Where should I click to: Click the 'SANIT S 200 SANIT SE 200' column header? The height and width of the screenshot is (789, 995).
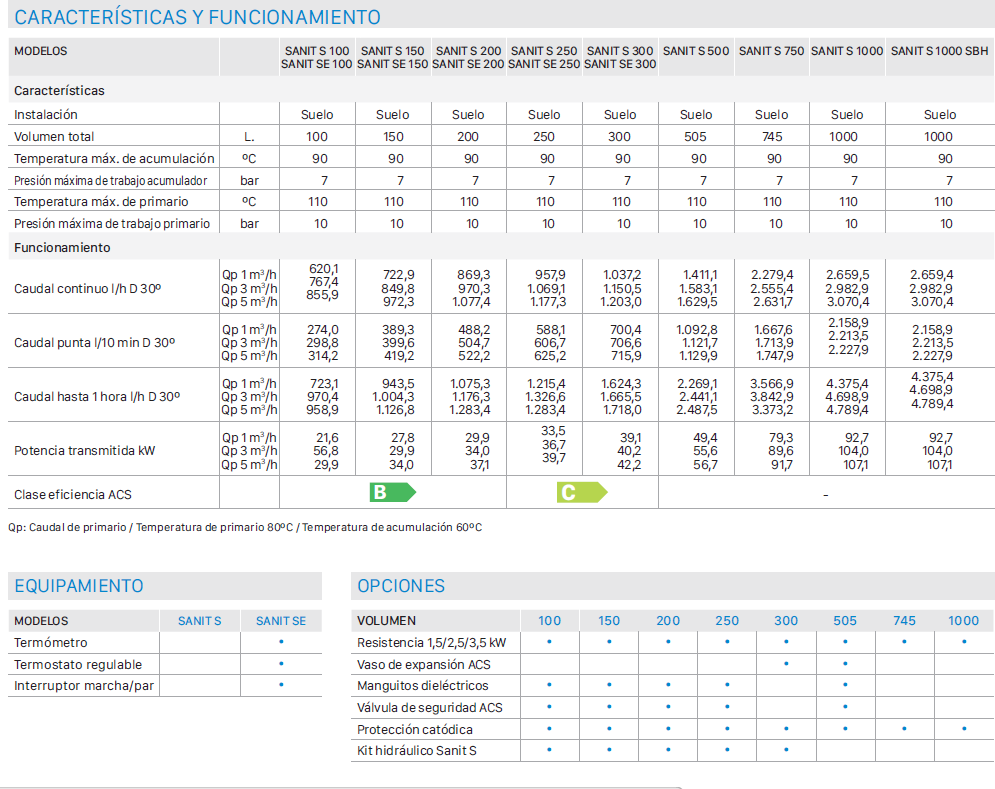pyautogui.click(x=468, y=57)
